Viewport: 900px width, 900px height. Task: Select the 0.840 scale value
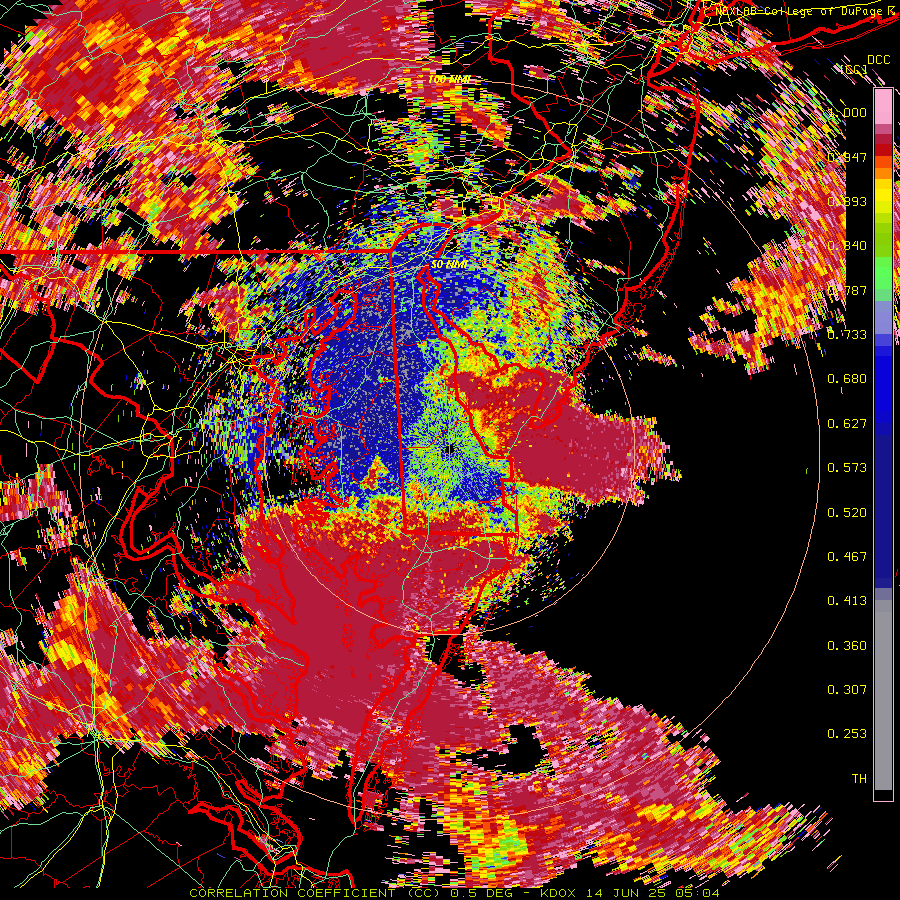(847, 246)
